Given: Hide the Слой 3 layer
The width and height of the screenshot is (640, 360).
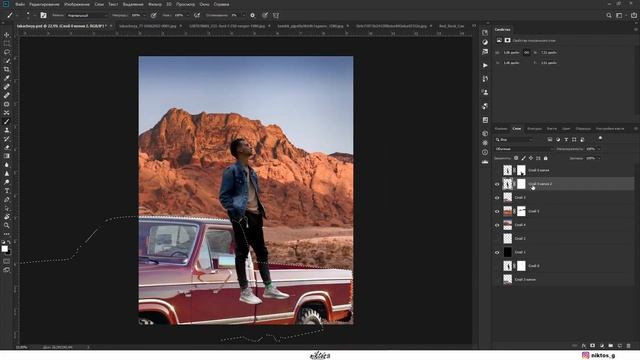Looking at the screenshot, I should tap(497, 198).
